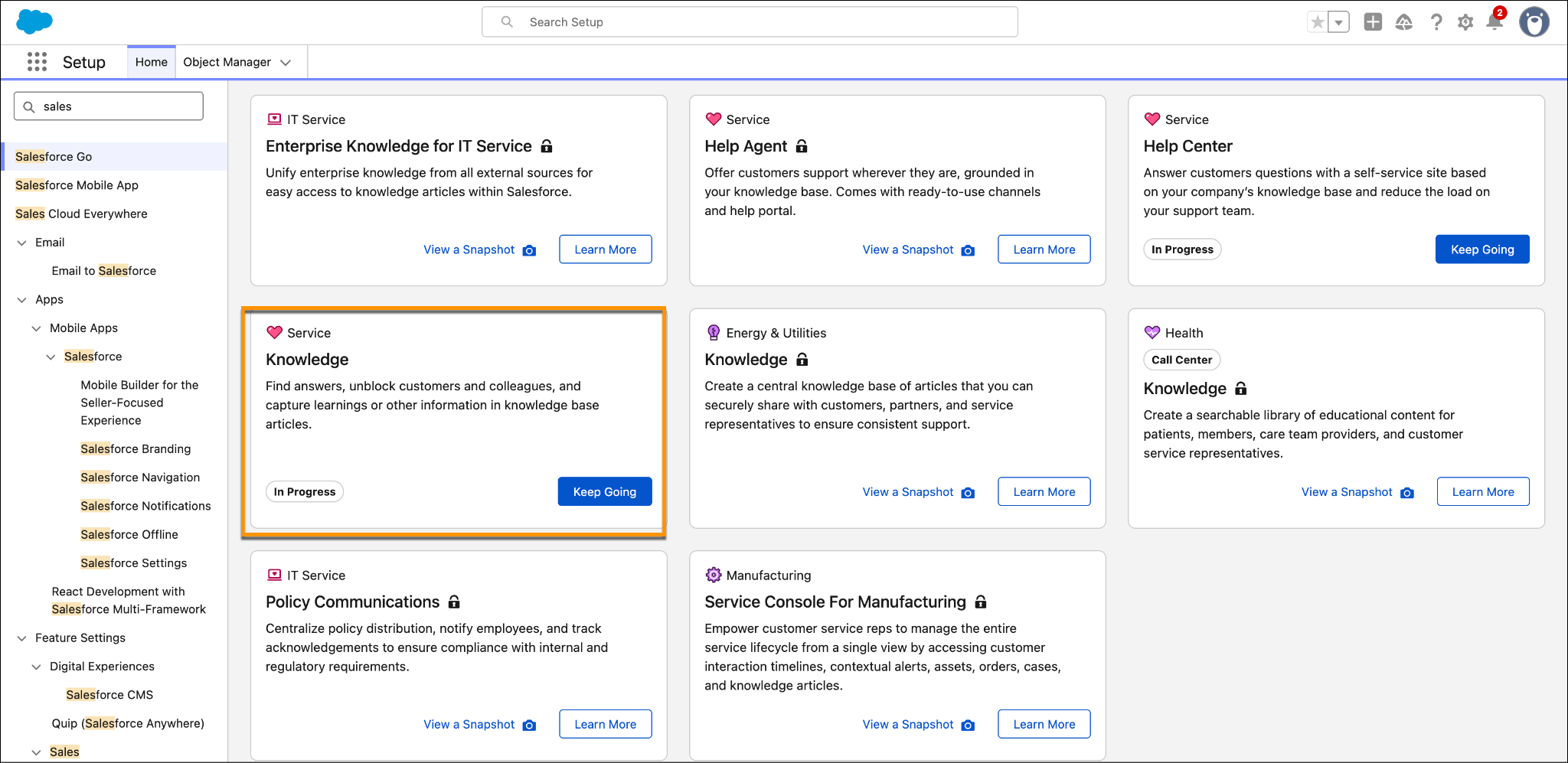
Task: Collapse the Digital Experiences node
Action: [36, 667]
